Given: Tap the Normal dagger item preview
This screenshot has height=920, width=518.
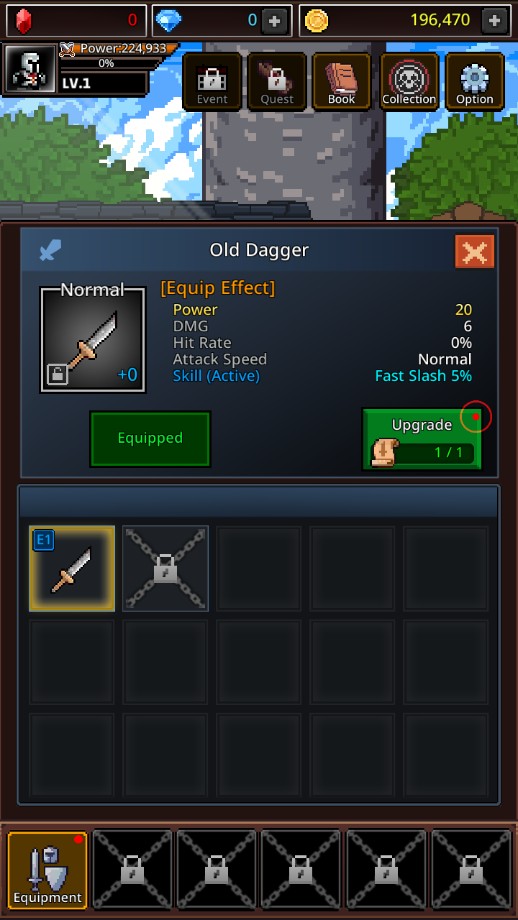Looking at the screenshot, I should 93,339.
